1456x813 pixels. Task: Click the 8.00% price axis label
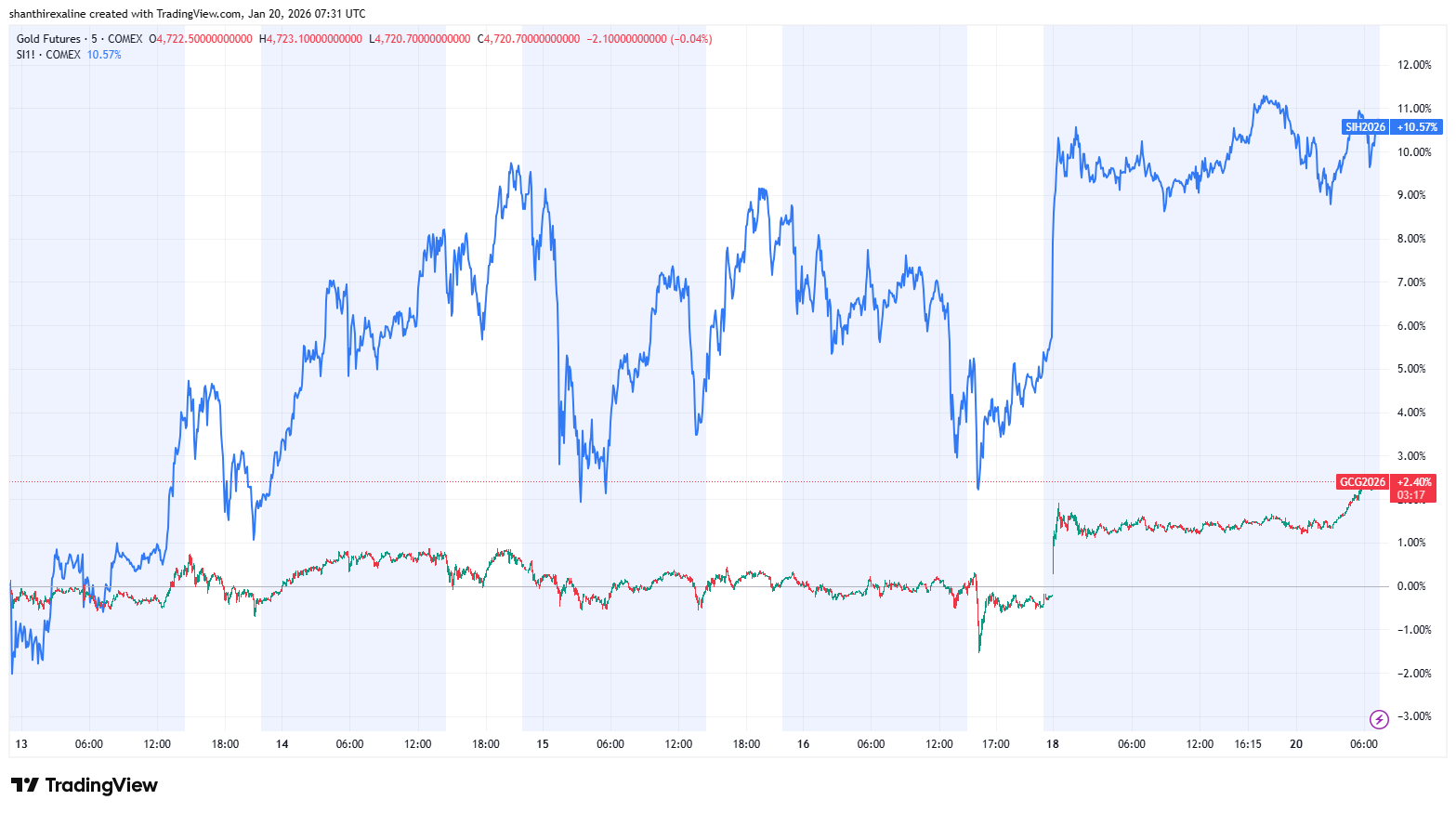1411,239
